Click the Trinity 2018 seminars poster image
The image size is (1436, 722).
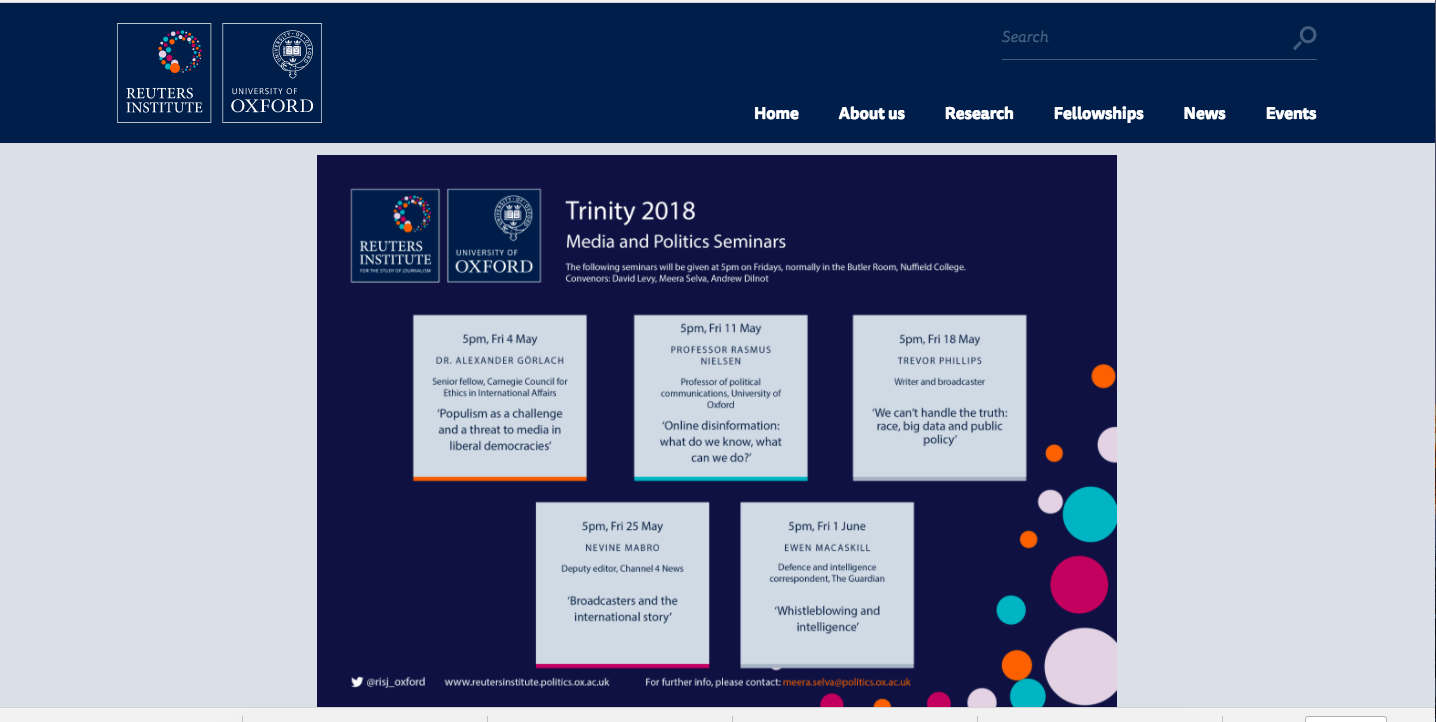click(x=716, y=431)
